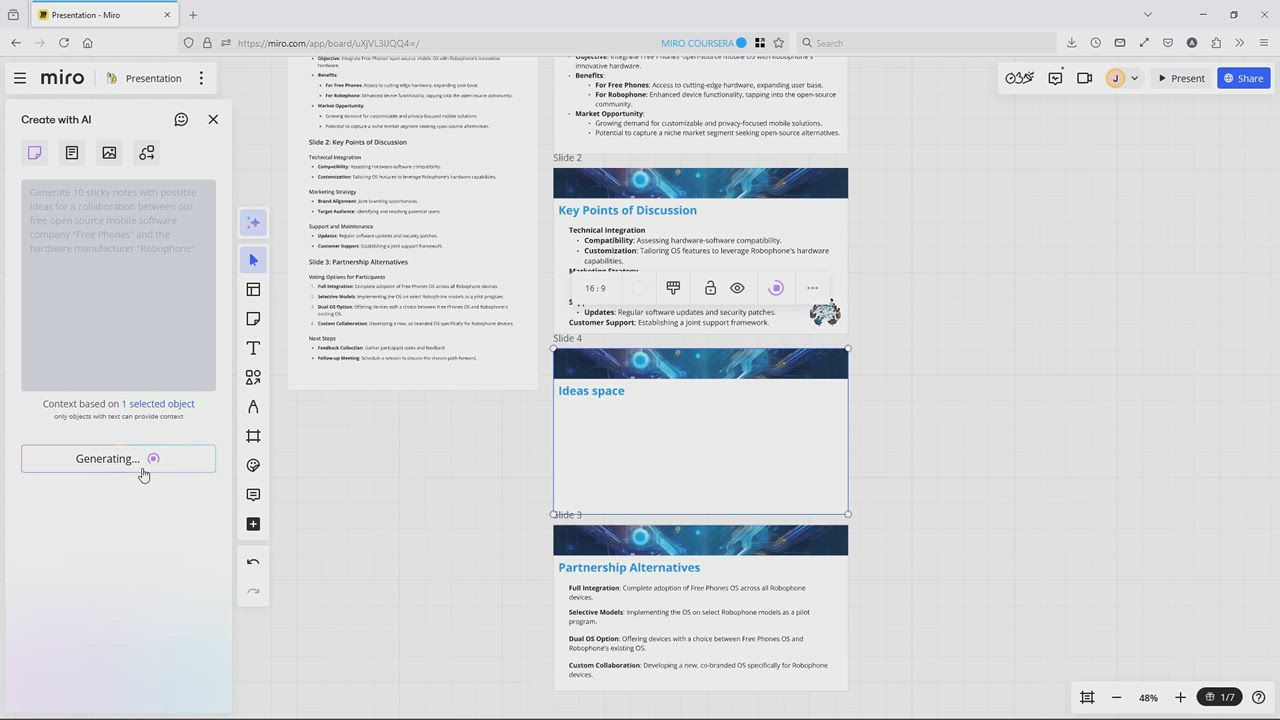Image resolution: width=1280 pixels, height=720 pixels.
Task: Switch AI panel to document mode
Action: (x=72, y=153)
